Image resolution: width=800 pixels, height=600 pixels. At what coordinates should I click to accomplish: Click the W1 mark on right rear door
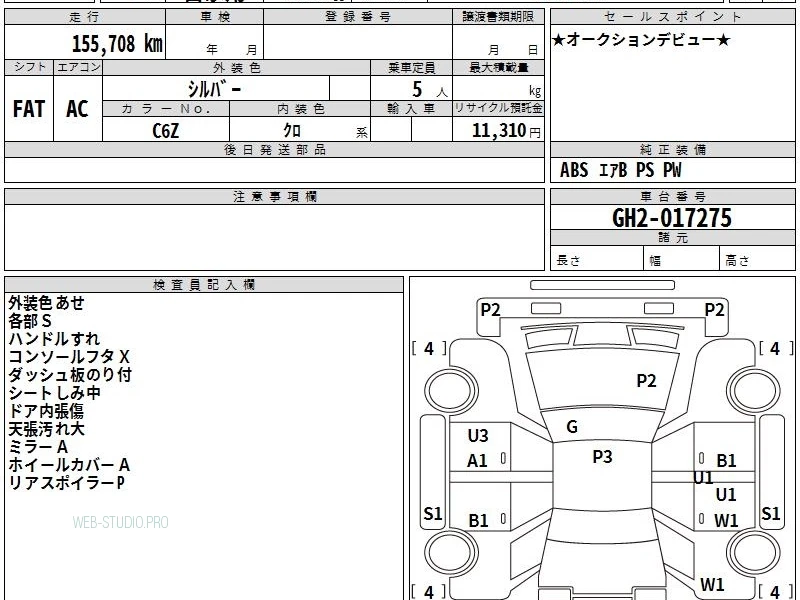click(x=726, y=520)
